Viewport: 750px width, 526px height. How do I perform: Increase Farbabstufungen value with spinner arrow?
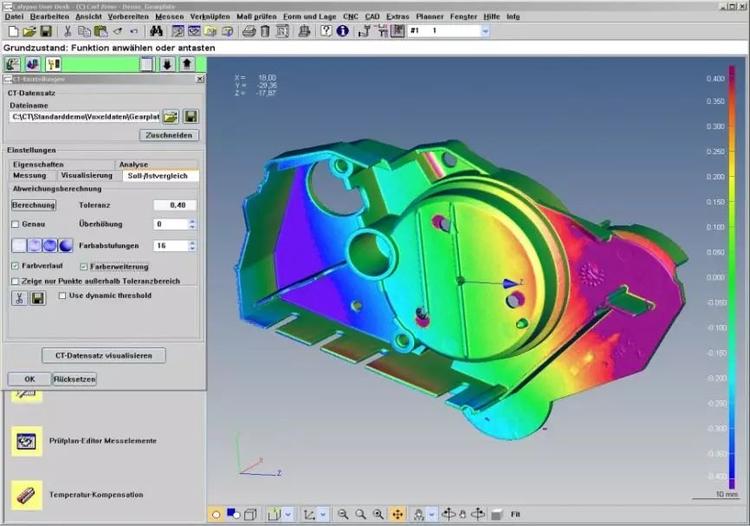[192, 241]
